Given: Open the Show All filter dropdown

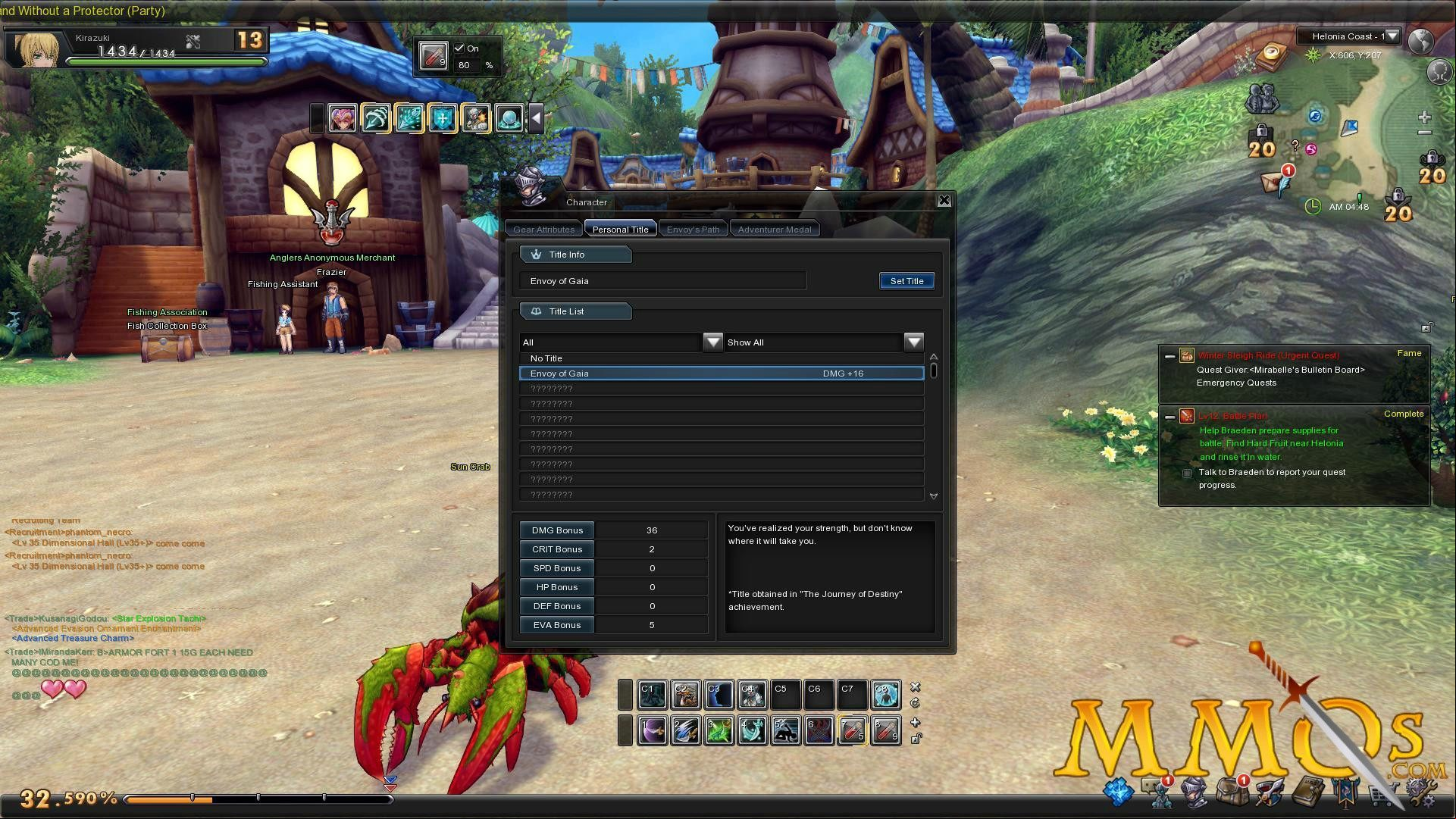Looking at the screenshot, I should pyautogui.click(x=914, y=342).
